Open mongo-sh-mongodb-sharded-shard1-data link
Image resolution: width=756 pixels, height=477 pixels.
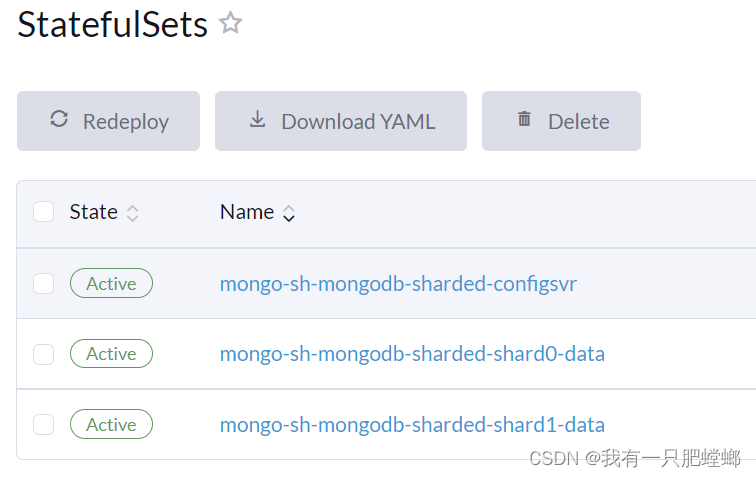point(412,425)
